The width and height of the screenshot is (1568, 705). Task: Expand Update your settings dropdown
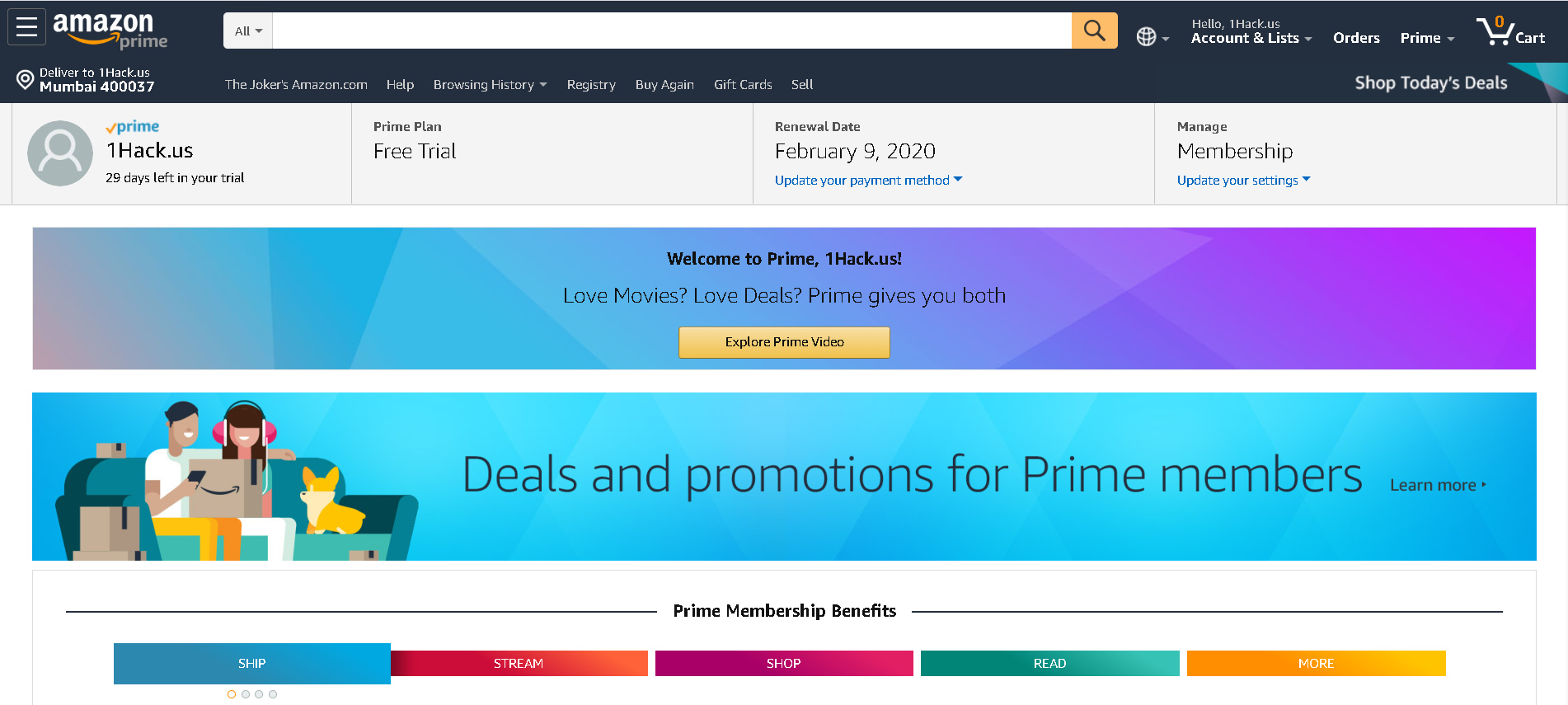tap(1243, 181)
